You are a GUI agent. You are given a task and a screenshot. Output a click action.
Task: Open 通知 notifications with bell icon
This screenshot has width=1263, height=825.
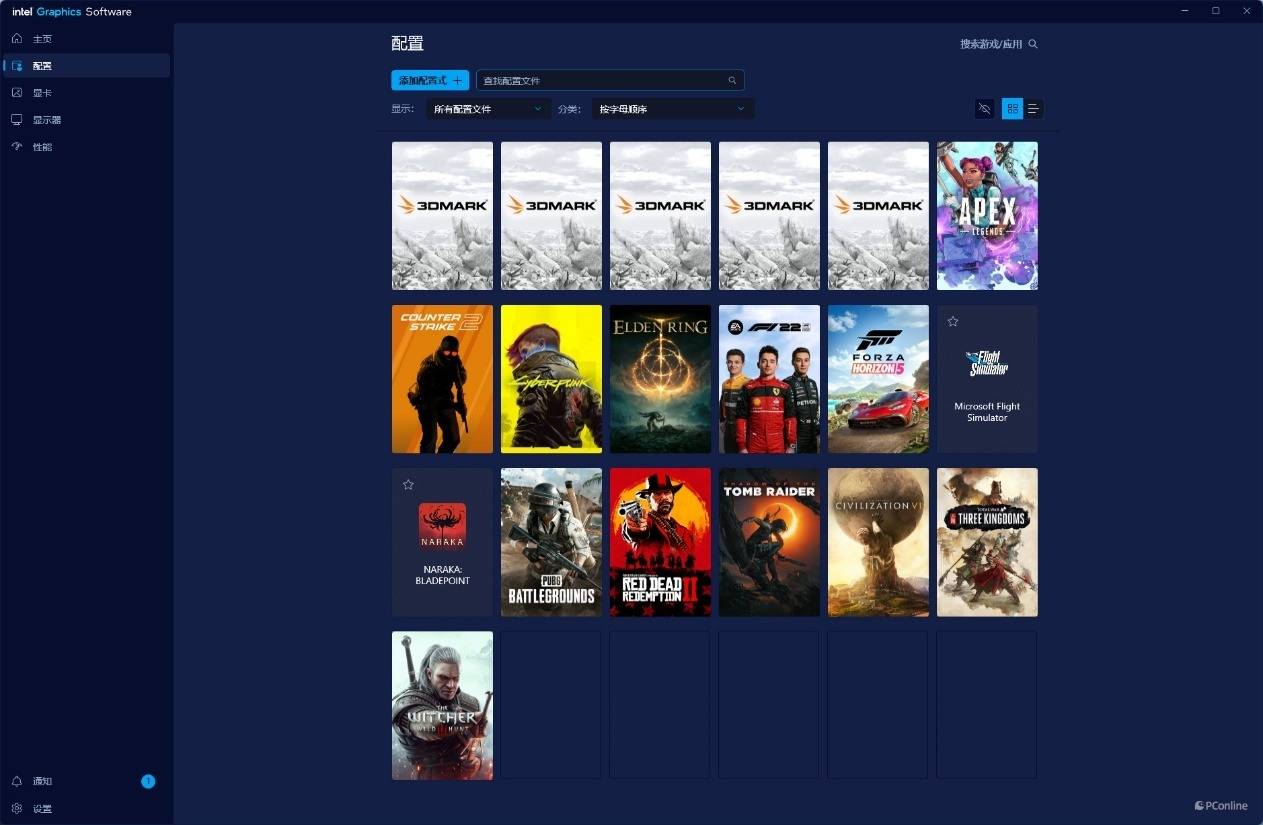click(85, 781)
